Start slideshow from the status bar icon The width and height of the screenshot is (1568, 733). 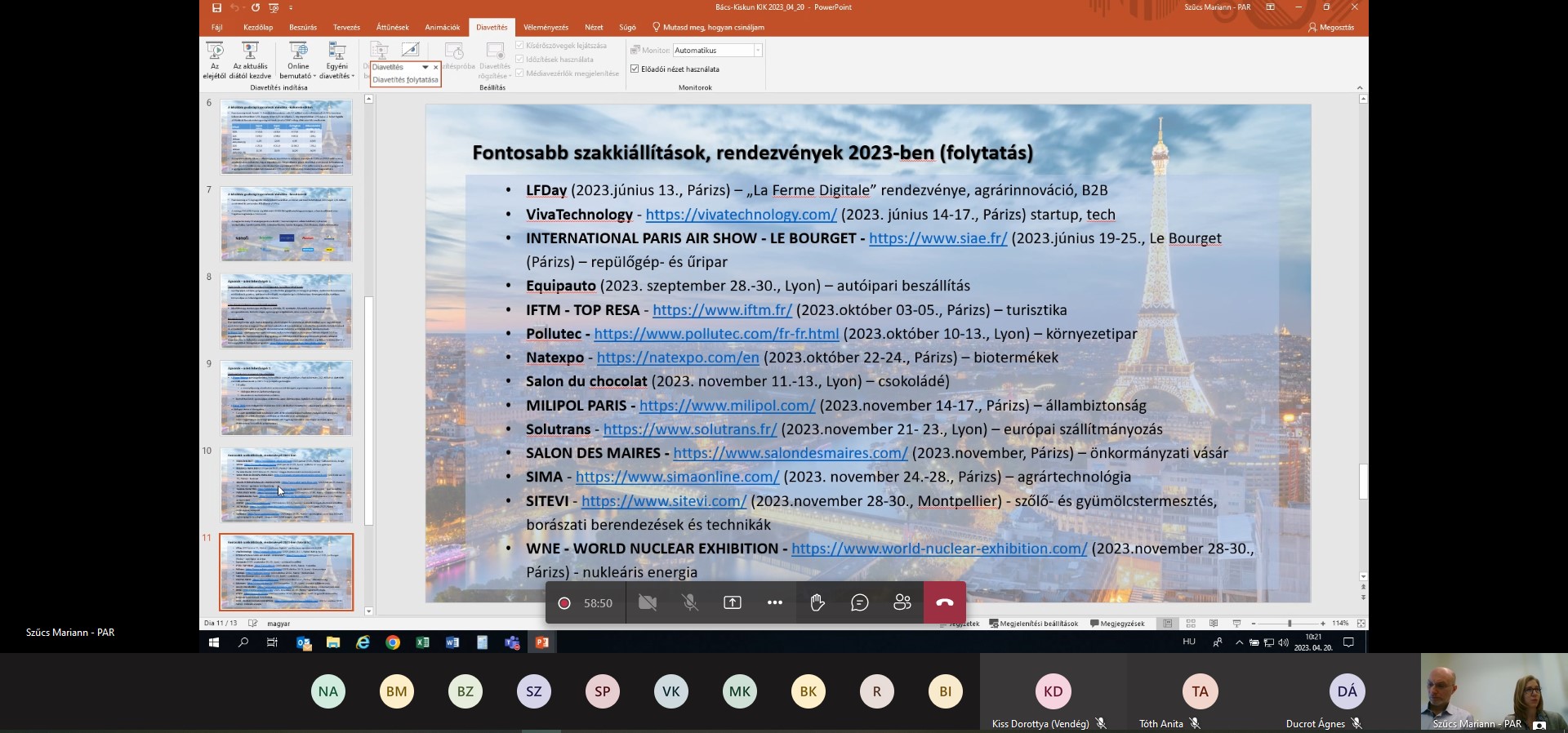pos(1236,624)
